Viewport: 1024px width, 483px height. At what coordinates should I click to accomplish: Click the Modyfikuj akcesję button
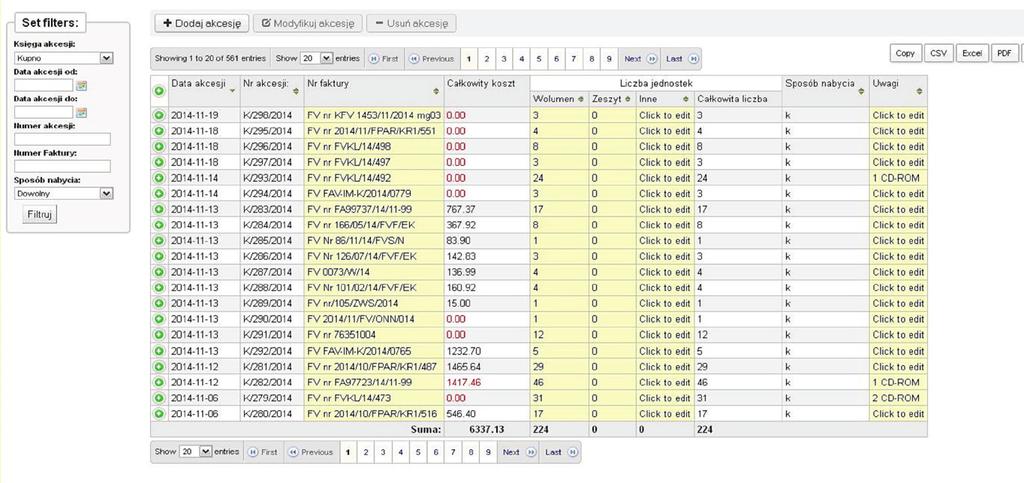coord(307,23)
